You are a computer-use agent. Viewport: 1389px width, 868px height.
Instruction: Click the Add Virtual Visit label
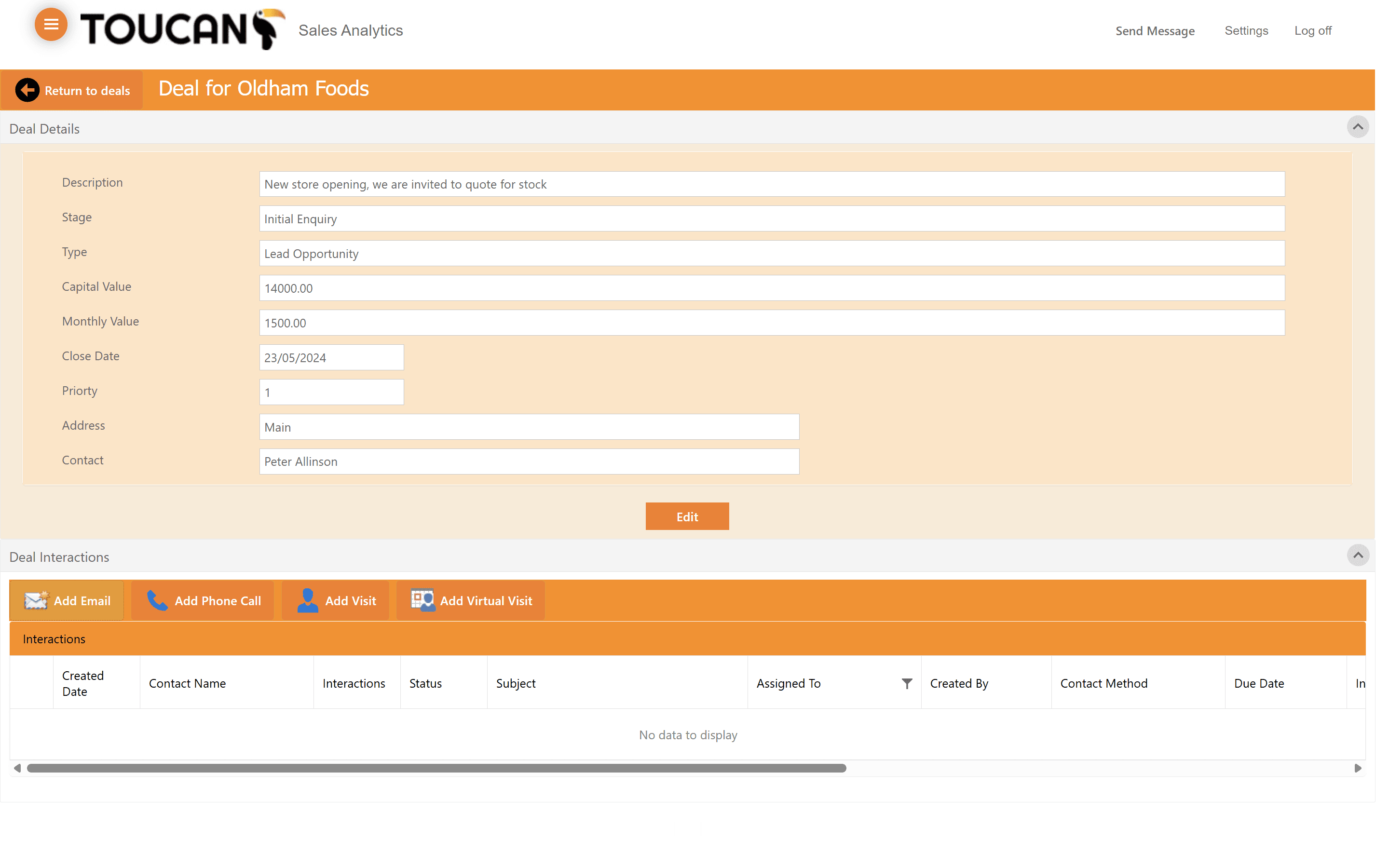486,600
